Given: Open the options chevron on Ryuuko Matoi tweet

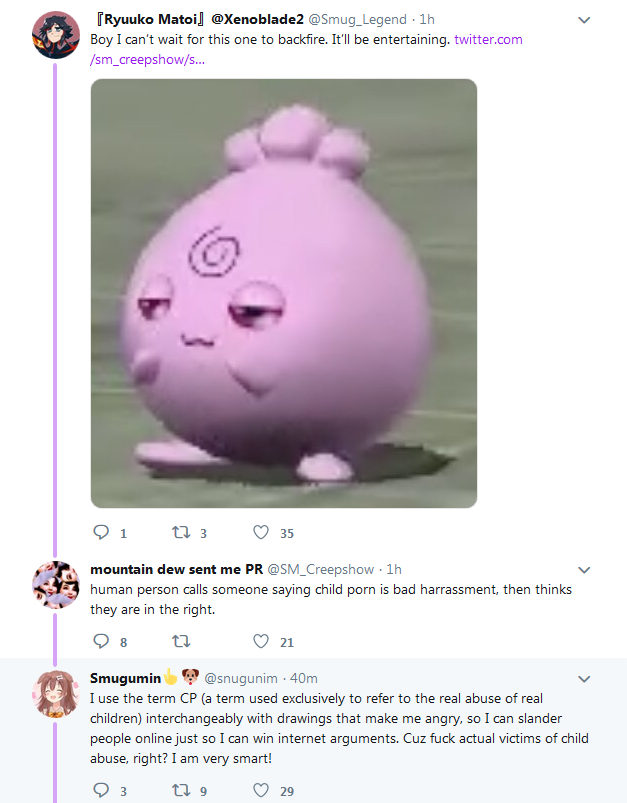Looking at the screenshot, I should click(x=584, y=20).
